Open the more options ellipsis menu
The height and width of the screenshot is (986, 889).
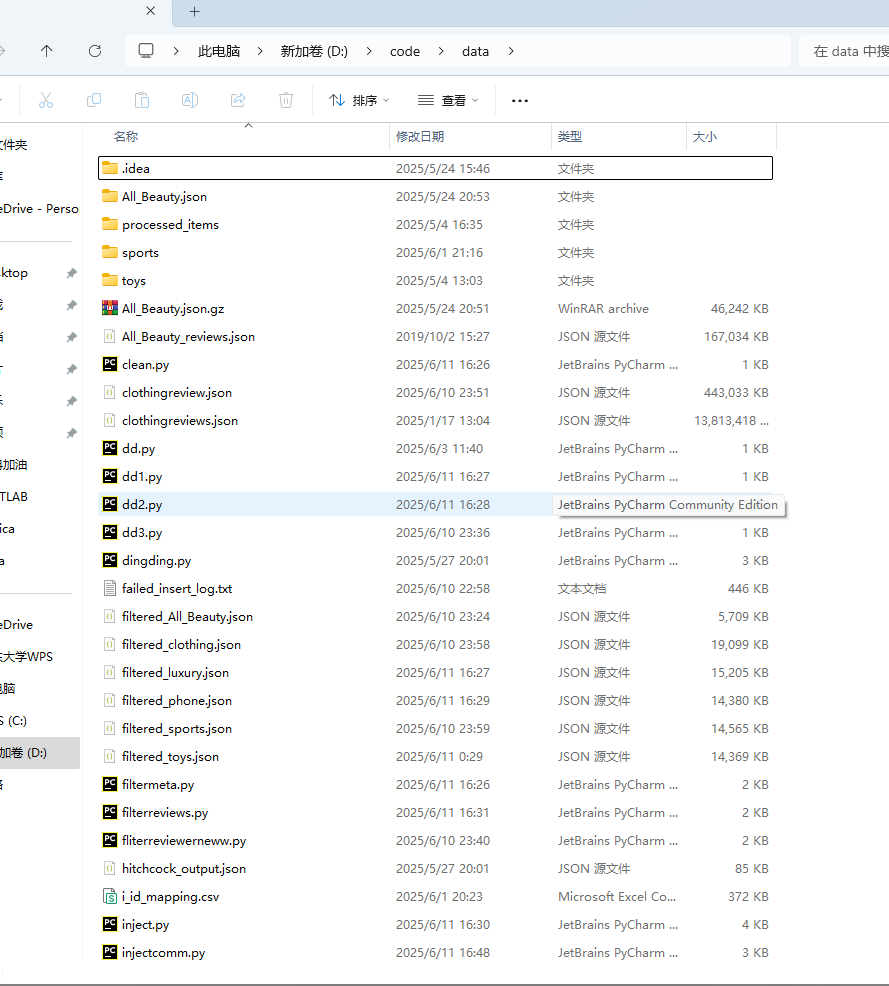(520, 101)
